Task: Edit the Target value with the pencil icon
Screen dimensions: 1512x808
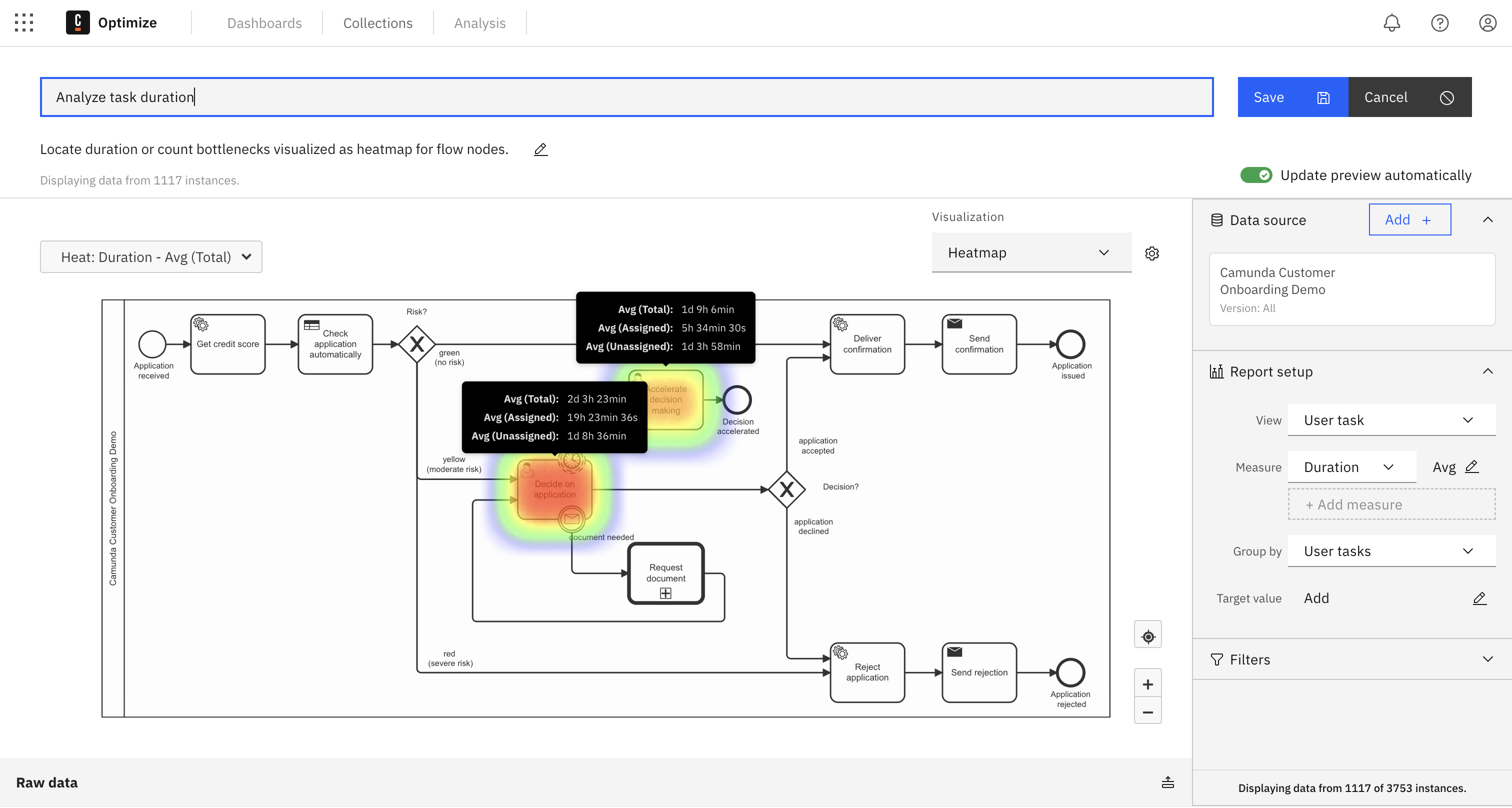Action: click(1479, 598)
